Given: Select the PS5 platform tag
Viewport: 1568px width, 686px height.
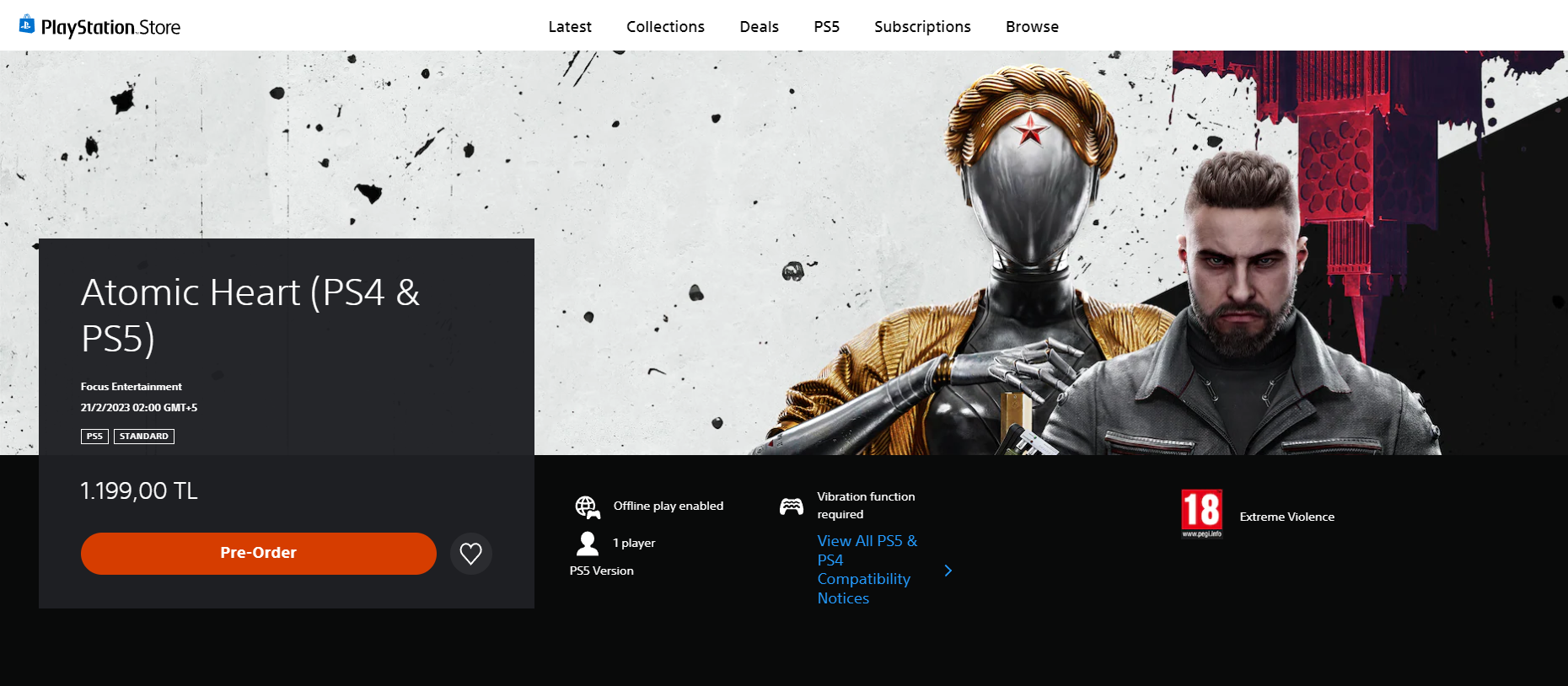Looking at the screenshot, I should coord(94,437).
